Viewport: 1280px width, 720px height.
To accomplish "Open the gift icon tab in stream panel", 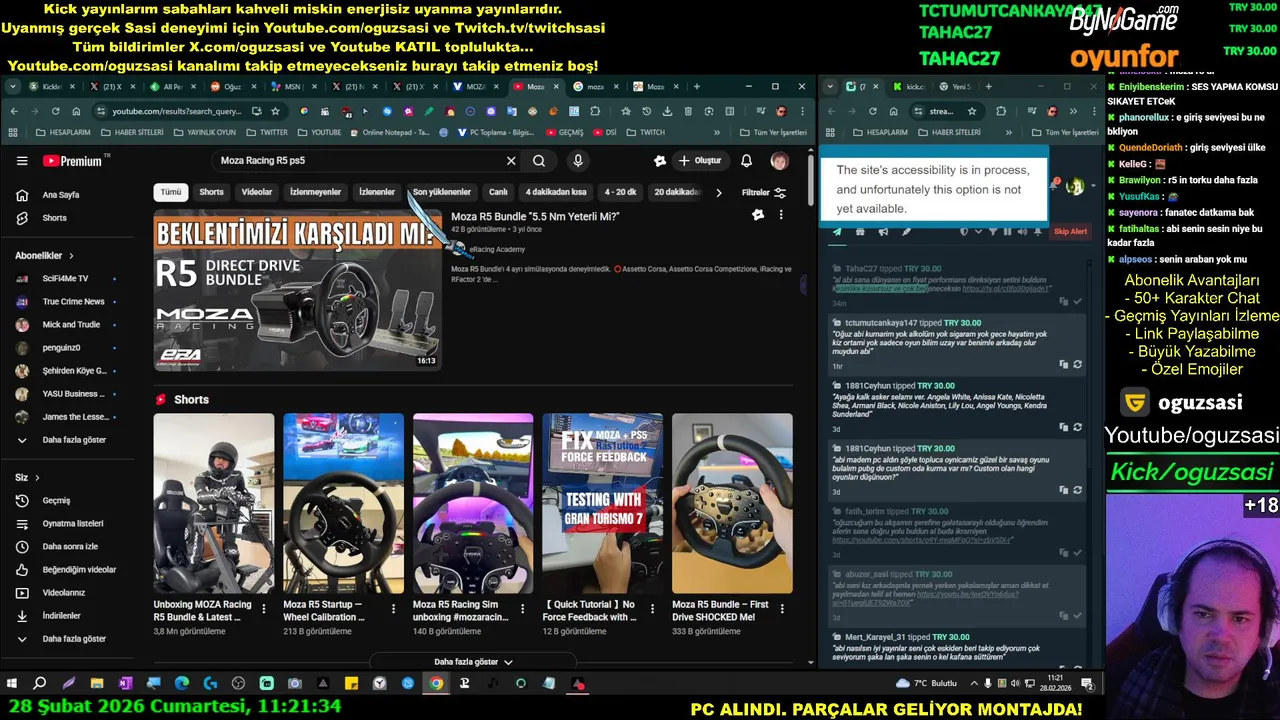I will coord(860,231).
